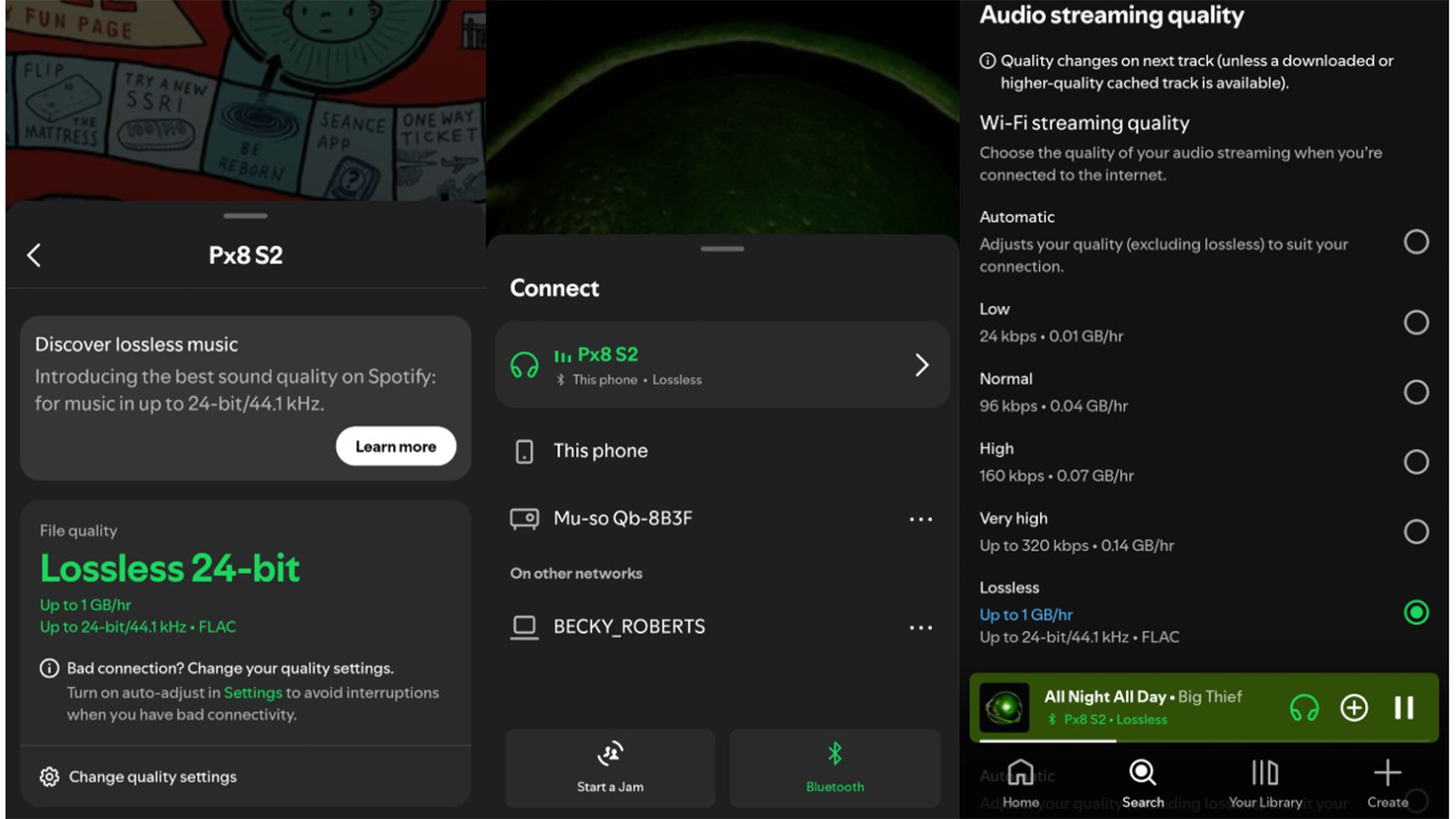The height and width of the screenshot is (819, 1456).
Task: Select This phone as playback device
Action: click(600, 451)
